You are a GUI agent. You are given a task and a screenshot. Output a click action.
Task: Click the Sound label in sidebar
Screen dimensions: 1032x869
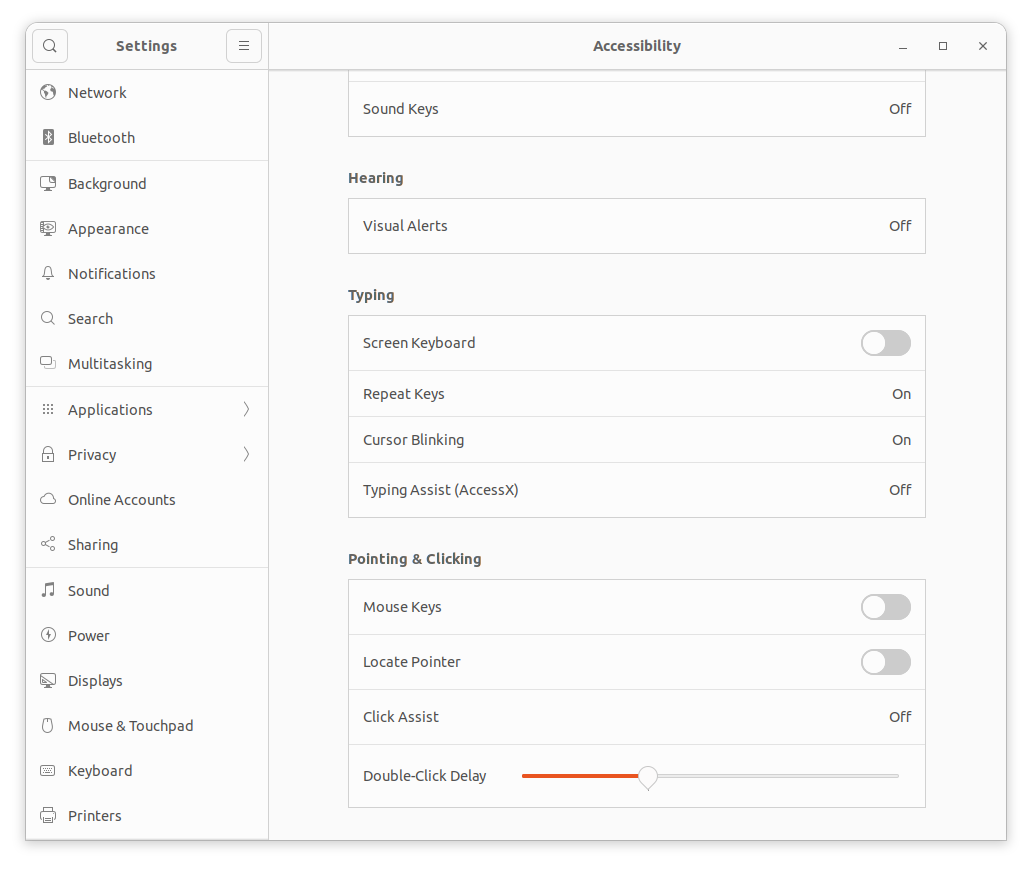89,591
